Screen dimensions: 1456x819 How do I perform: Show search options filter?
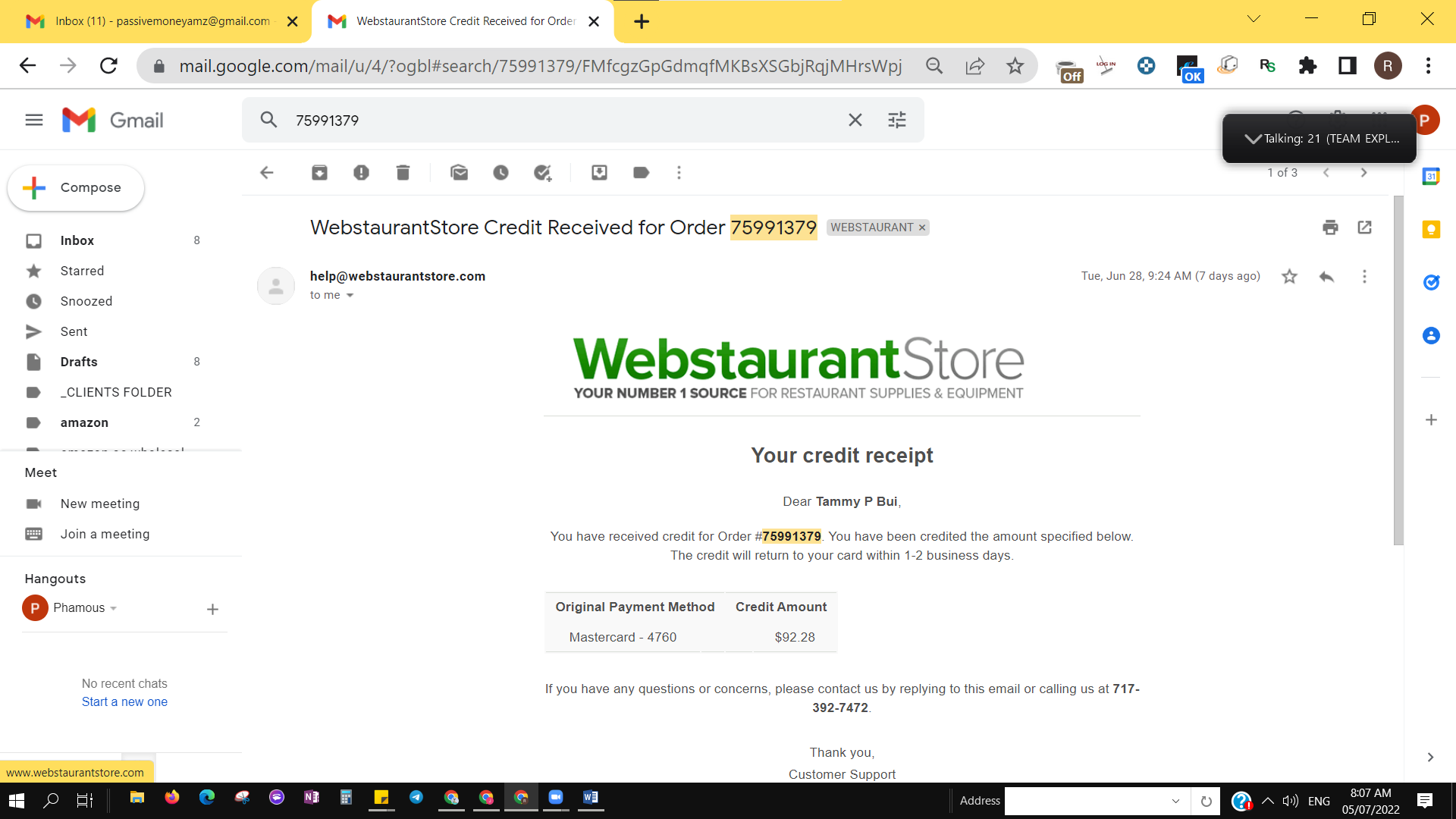click(897, 120)
